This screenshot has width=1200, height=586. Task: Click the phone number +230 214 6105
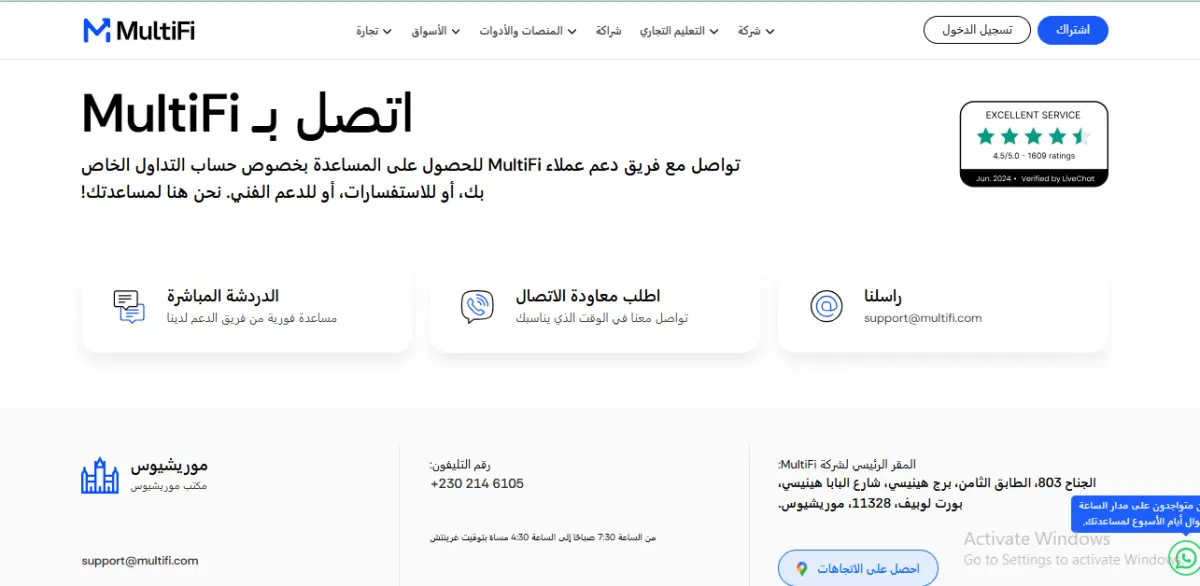[x=477, y=484]
